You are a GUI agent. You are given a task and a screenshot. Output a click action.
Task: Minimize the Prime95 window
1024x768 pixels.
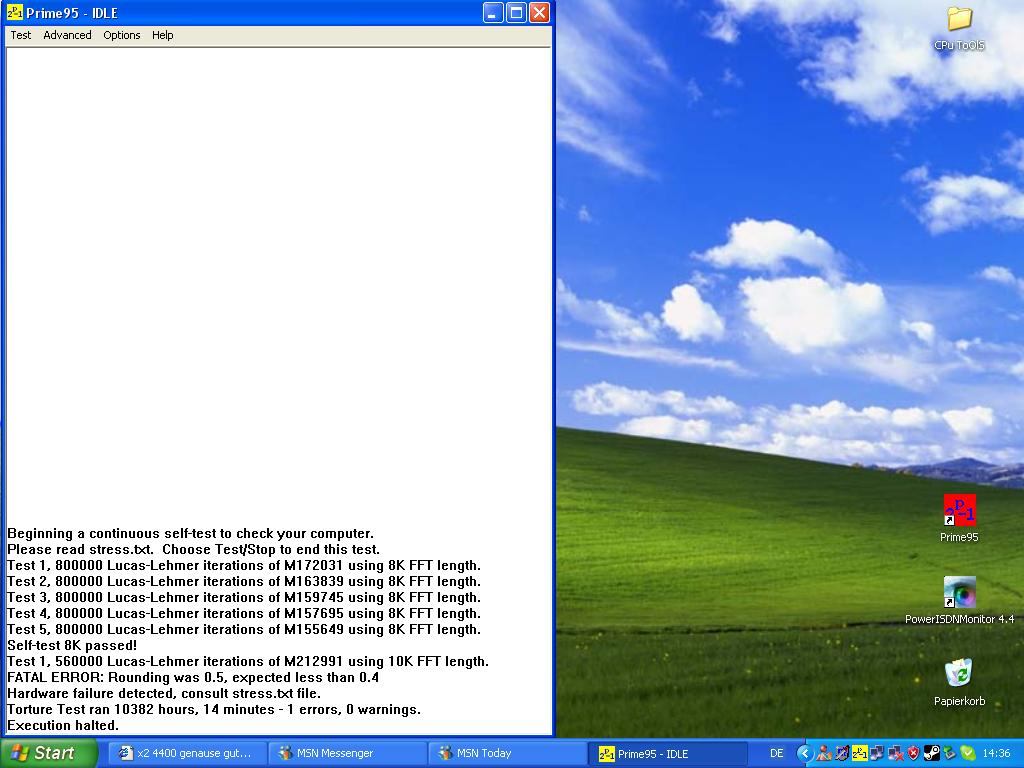coord(493,12)
